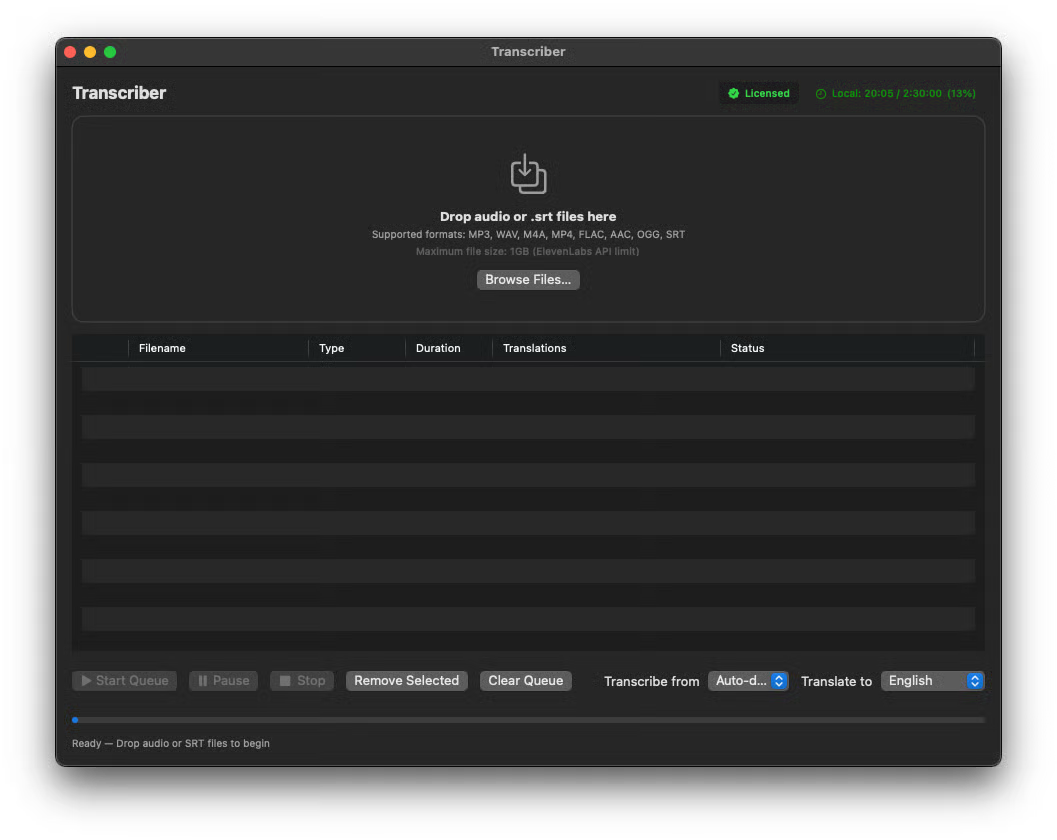1057x840 pixels.
Task: Click the Licensed badge
Action: pyautogui.click(x=758, y=92)
